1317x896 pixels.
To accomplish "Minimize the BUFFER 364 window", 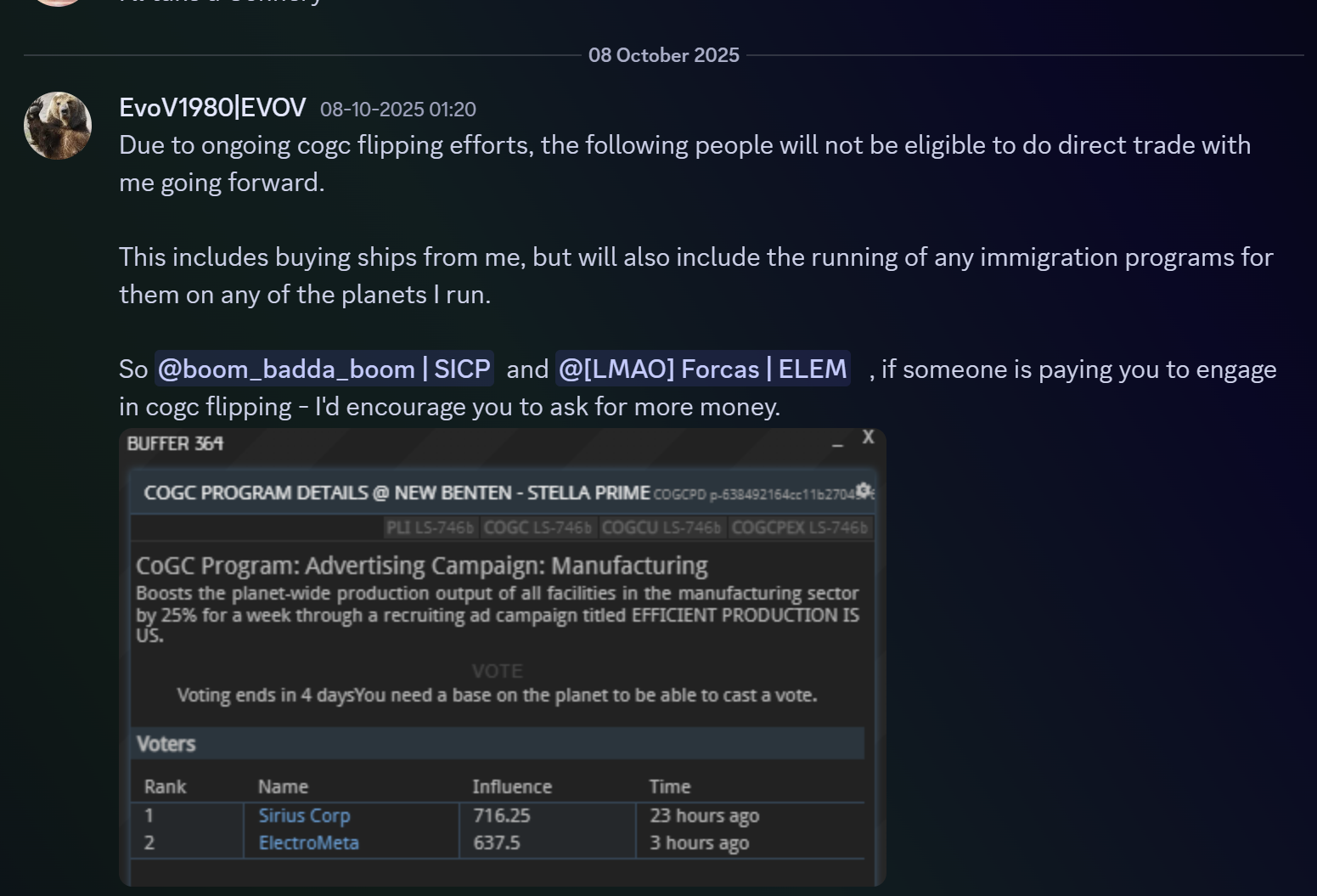I will 837,442.
